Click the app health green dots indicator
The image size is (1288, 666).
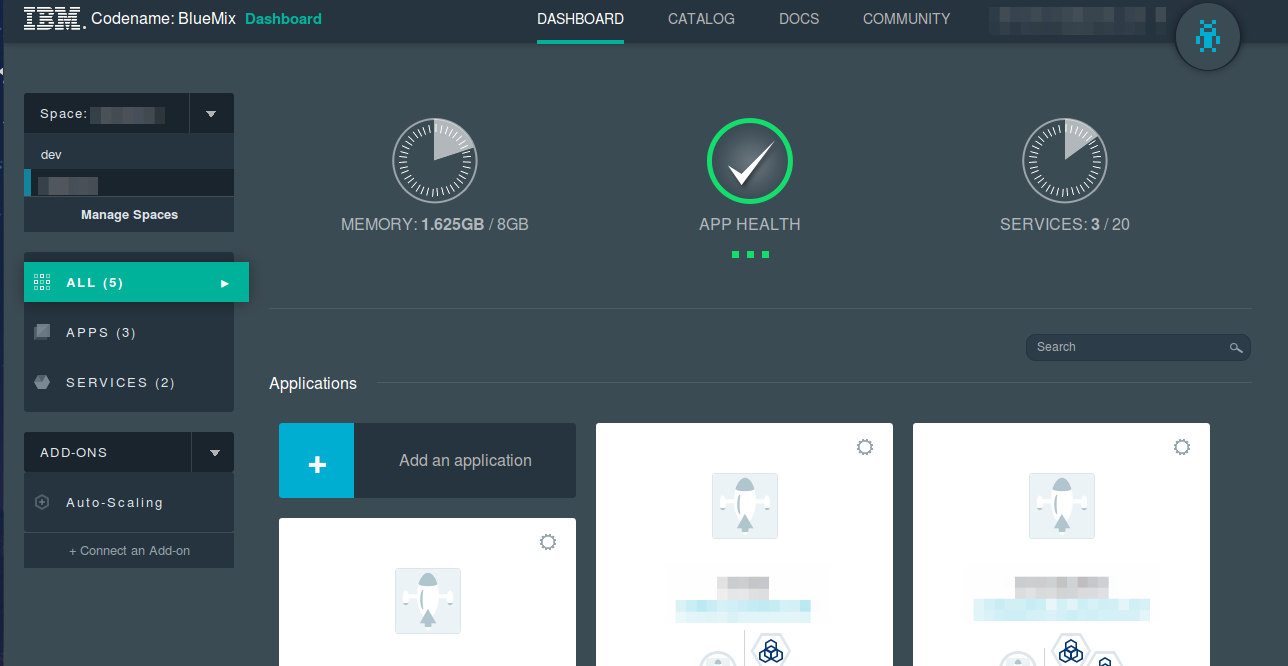pyautogui.click(x=749, y=255)
